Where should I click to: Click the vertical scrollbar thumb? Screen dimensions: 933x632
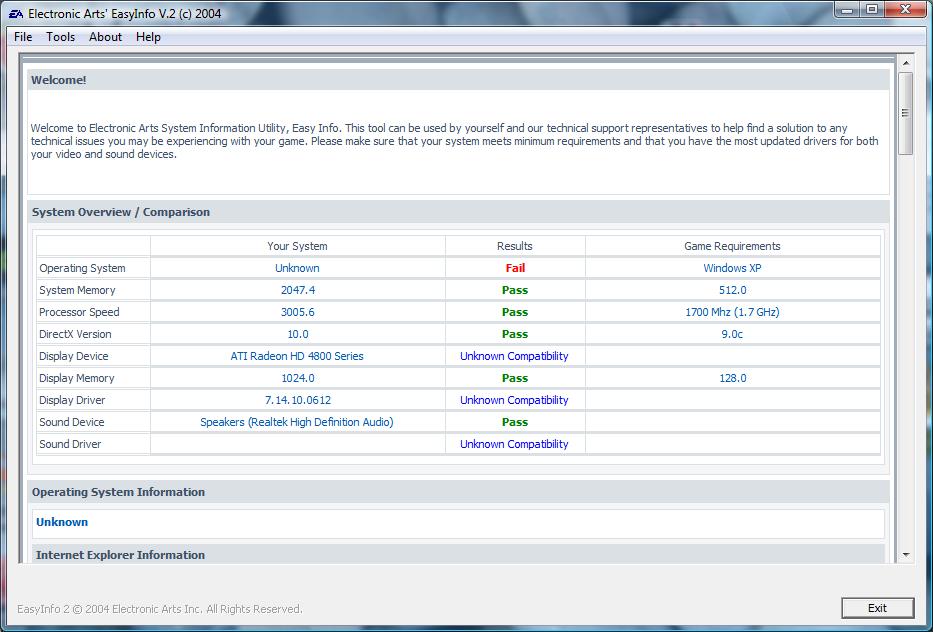[x=906, y=113]
